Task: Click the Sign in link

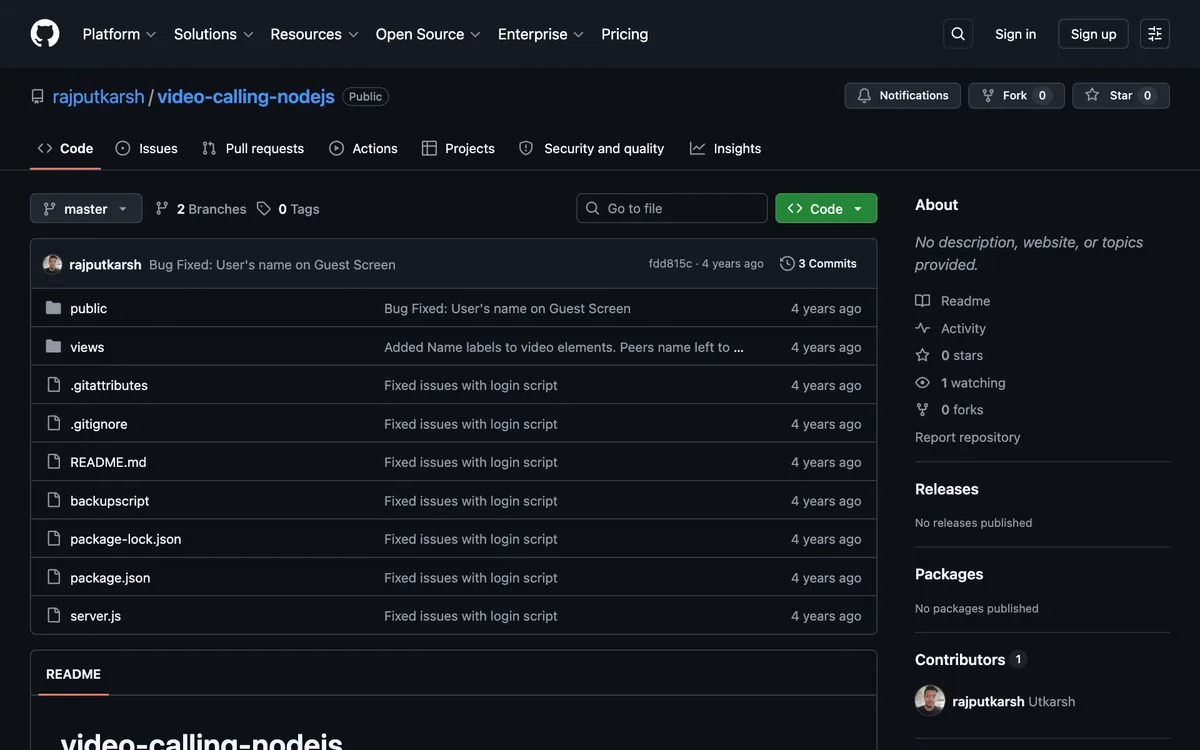Action: (1015, 34)
